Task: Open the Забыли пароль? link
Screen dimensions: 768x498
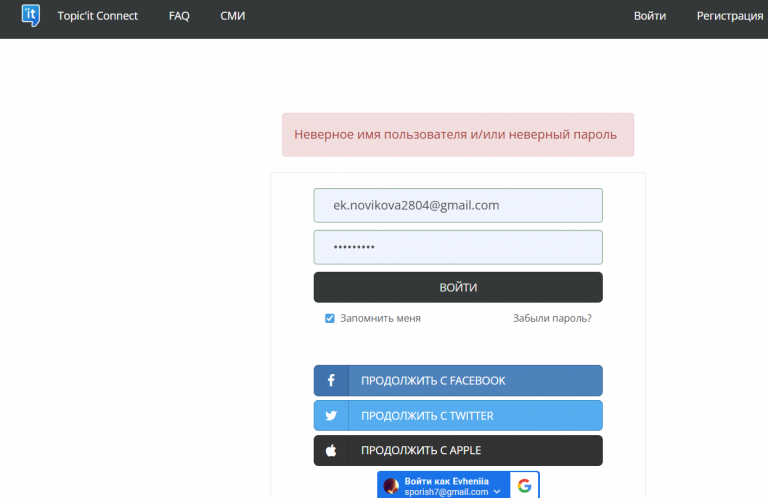Action: [x=552, y=318]
